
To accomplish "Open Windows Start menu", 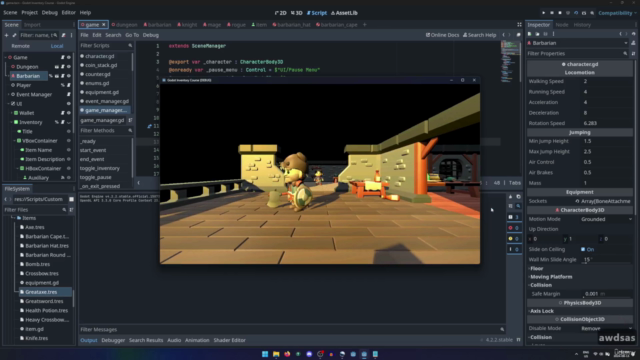I will tap(265, 354).
